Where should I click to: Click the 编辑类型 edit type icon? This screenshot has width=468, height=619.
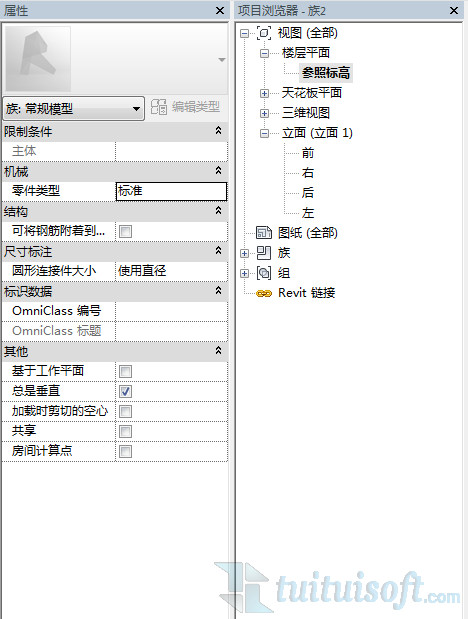click(x=159, y=107)
